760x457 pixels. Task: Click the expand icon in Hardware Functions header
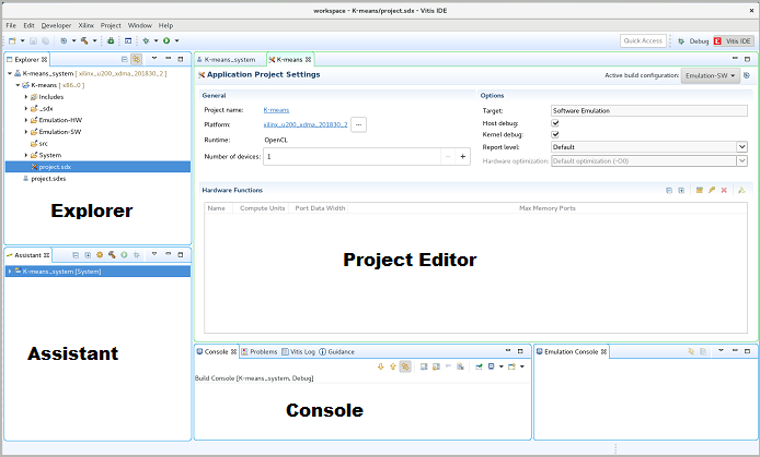(681, 190)
